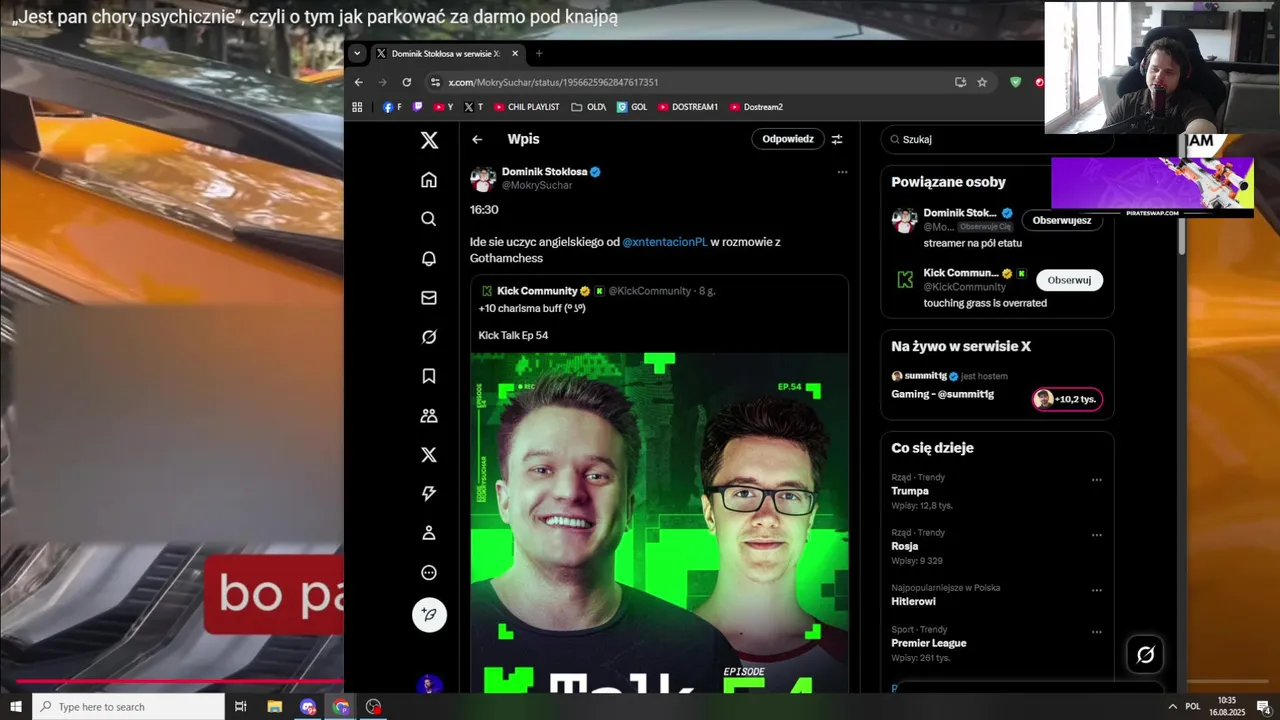Screen dimensions: 1280x720
Task: Open the three-dot menu on Dominik Stokłosa's post
Action: tap(842, 172)
